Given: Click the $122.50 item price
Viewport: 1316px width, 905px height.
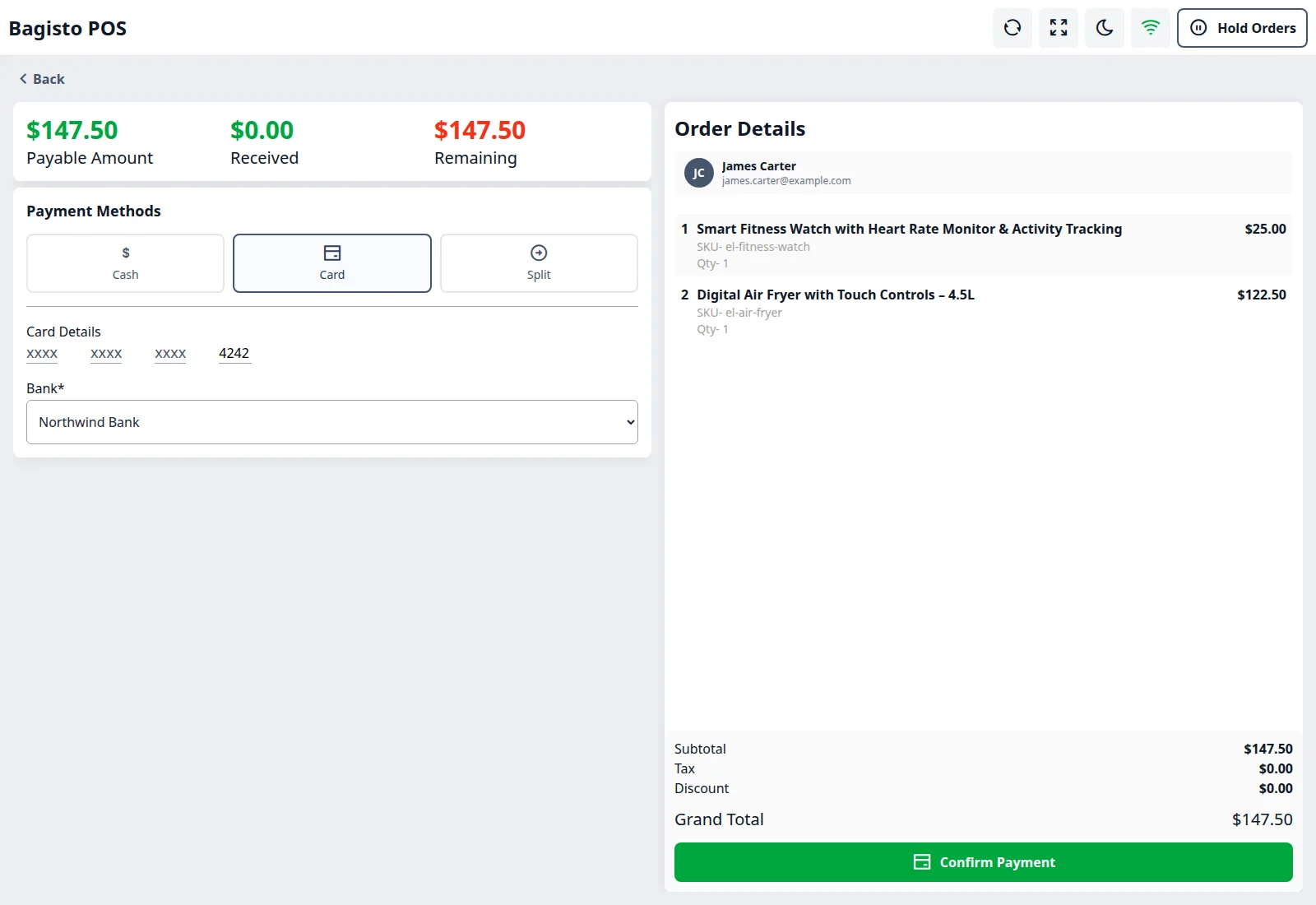Looking at the screenshot, I should coord(1262,295).
